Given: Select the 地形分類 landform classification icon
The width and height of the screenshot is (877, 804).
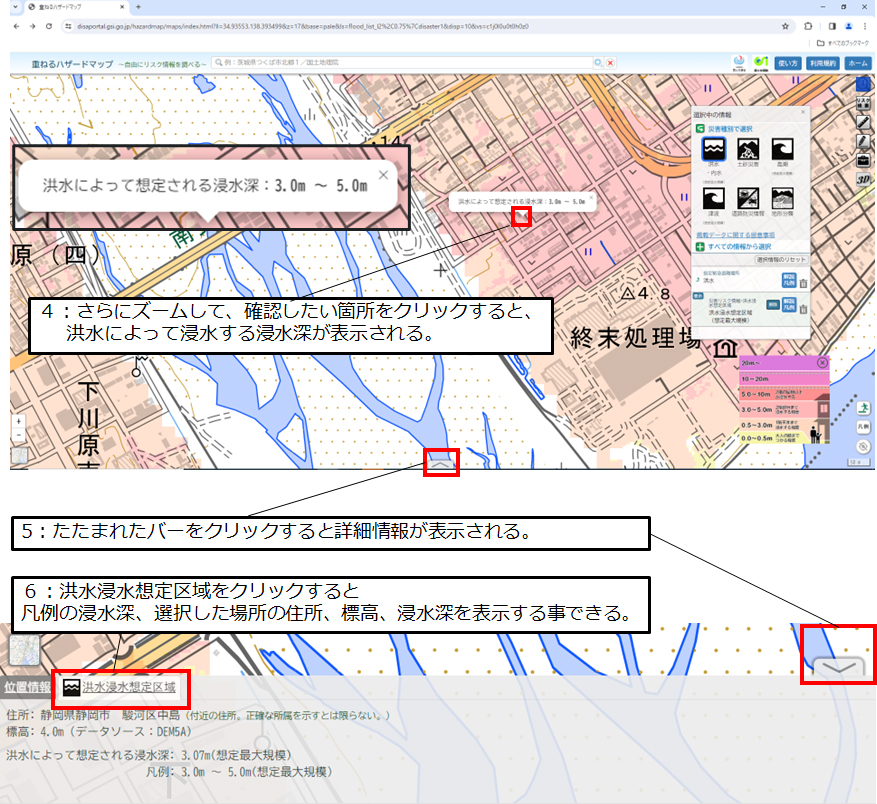Looking at the screenshot, I should coord(782,199).
